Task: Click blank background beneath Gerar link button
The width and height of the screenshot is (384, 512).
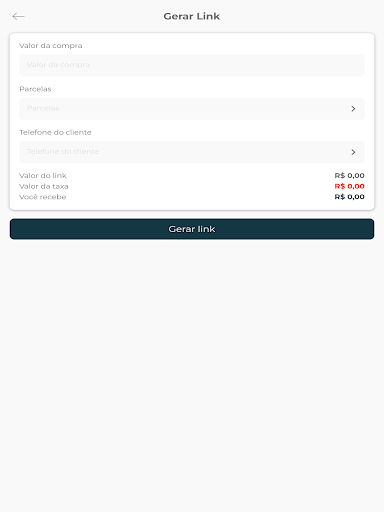Action: 192,367
